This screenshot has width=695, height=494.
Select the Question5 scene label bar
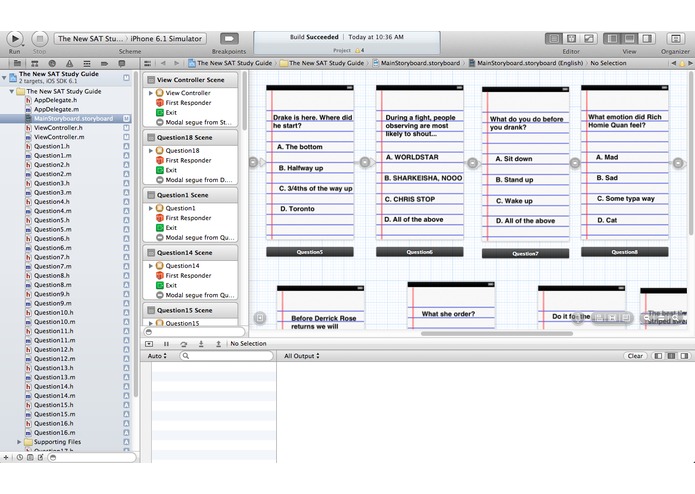click(x=310, y=252)
